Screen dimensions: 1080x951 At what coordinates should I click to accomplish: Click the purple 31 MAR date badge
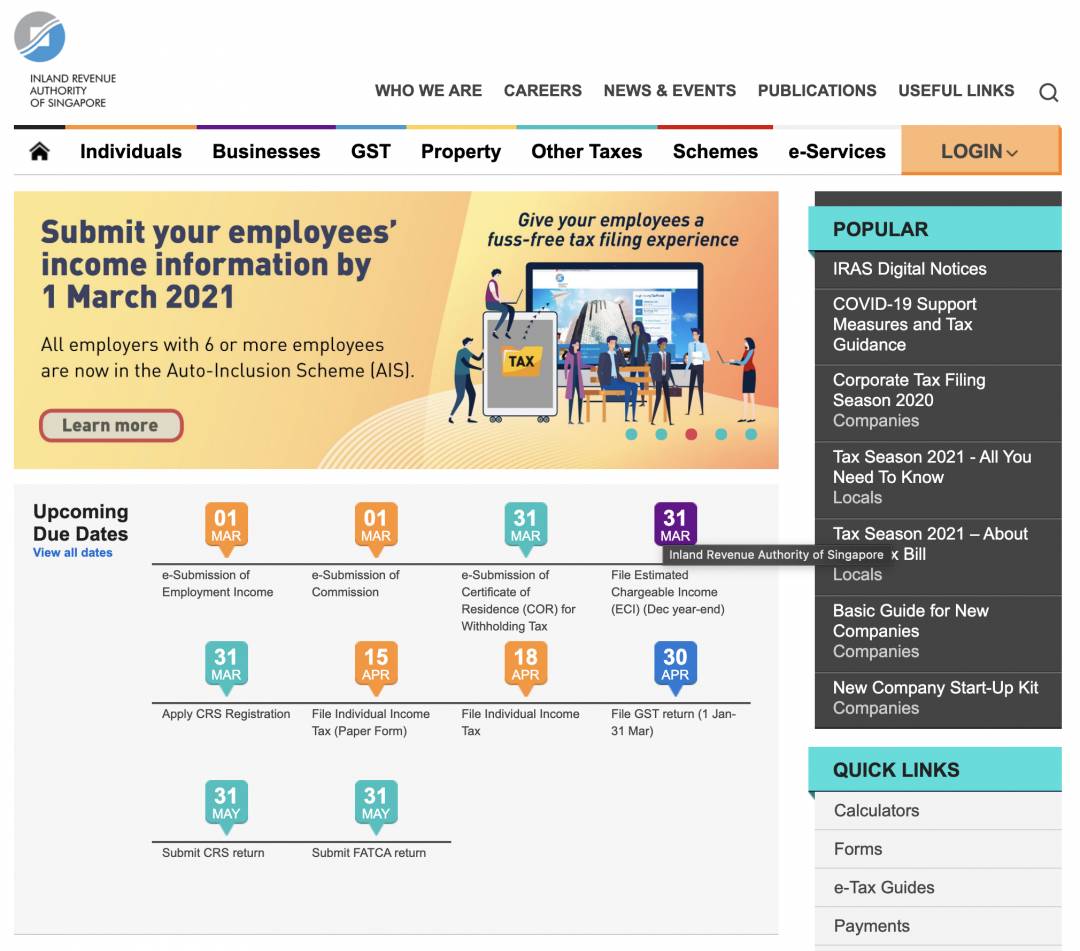click(675, 526)
